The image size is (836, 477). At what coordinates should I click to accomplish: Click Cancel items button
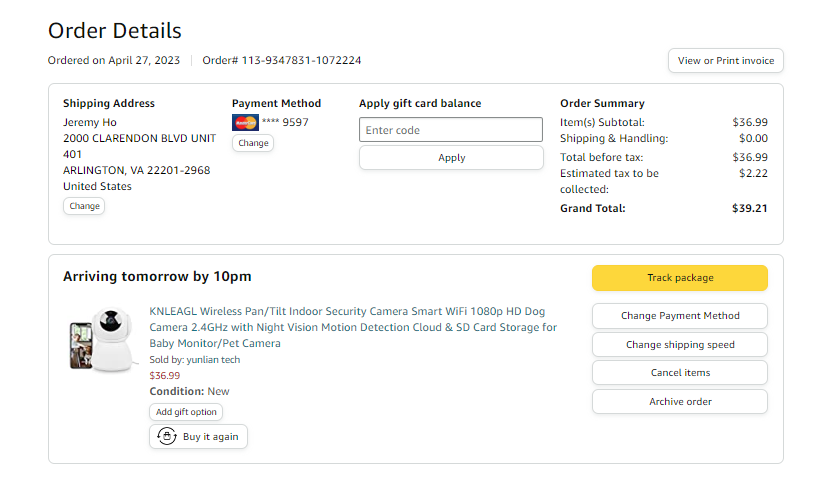680,373
